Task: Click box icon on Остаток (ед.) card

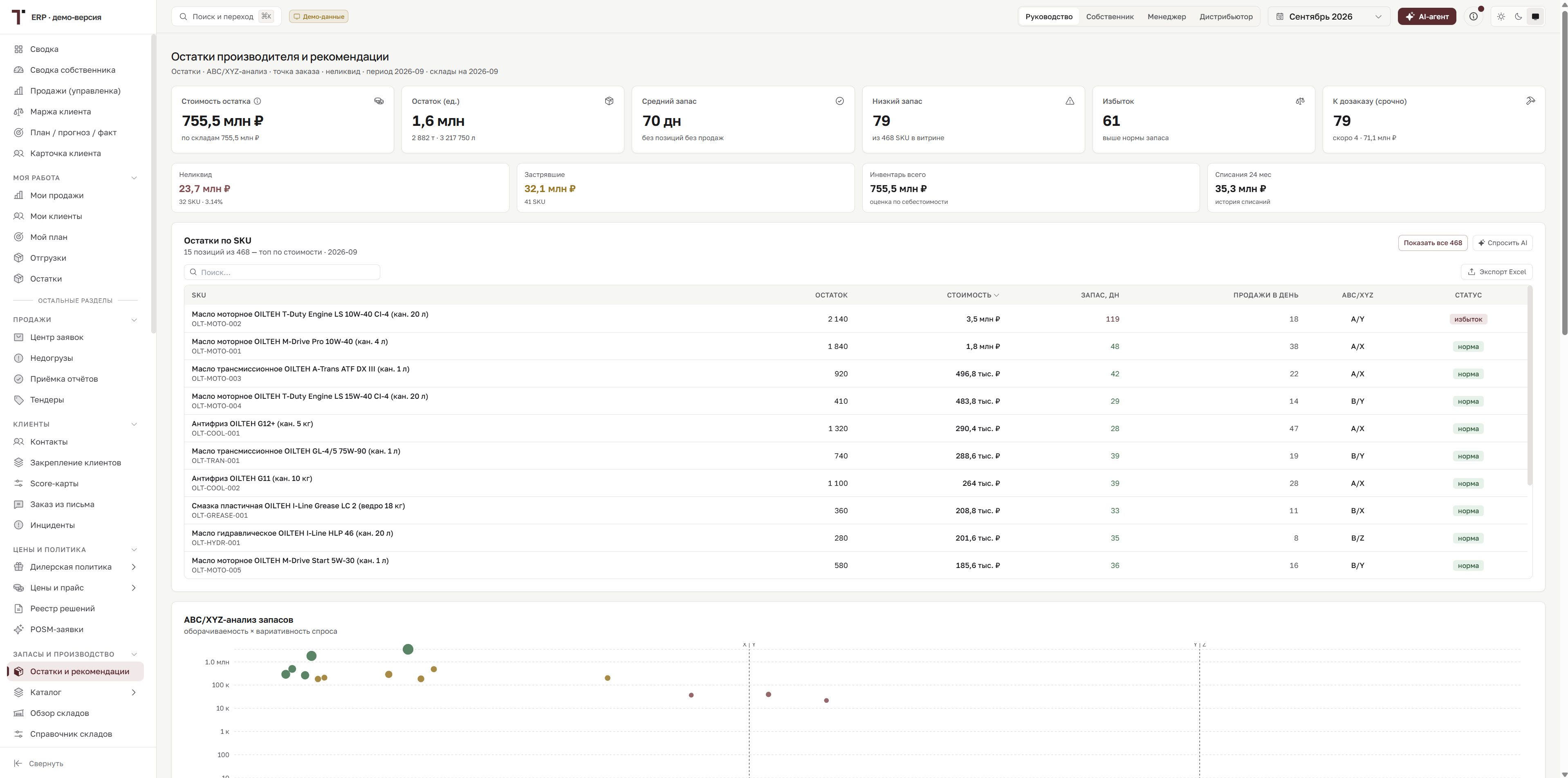Action: 609,101
